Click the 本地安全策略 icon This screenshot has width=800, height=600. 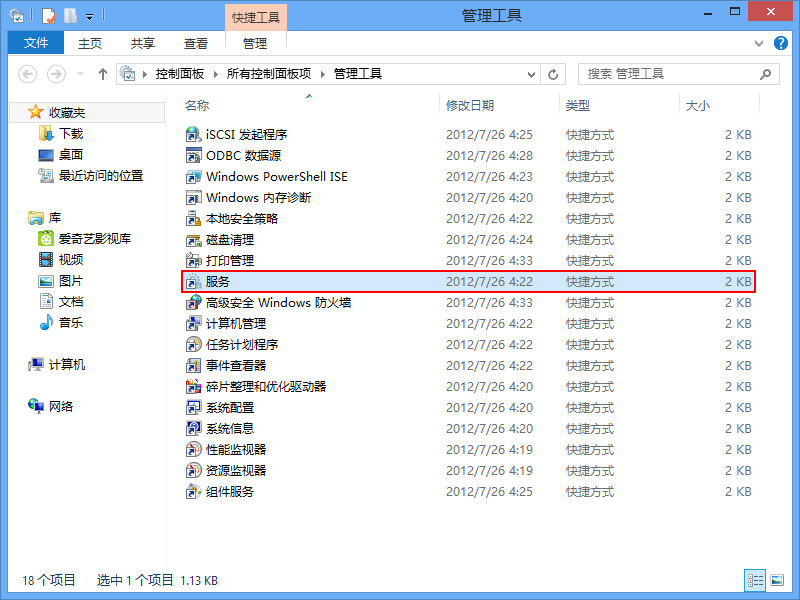(193, 219)
